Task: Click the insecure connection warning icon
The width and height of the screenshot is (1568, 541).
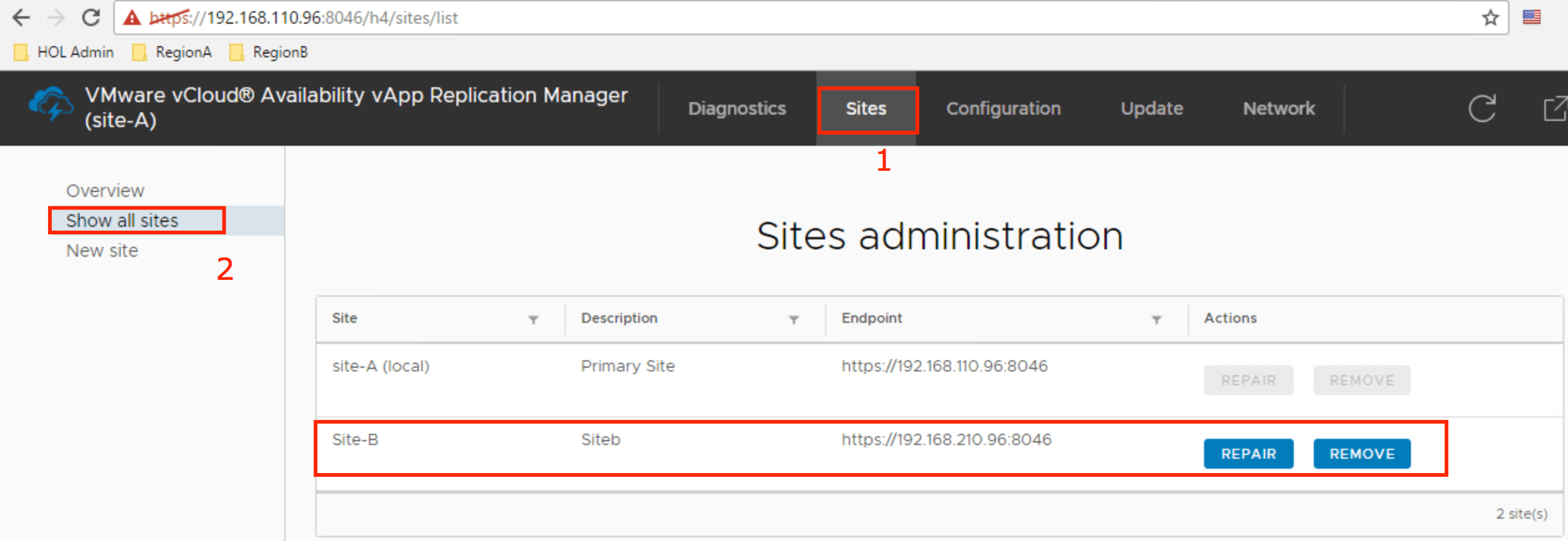Action: pos(132,17)
